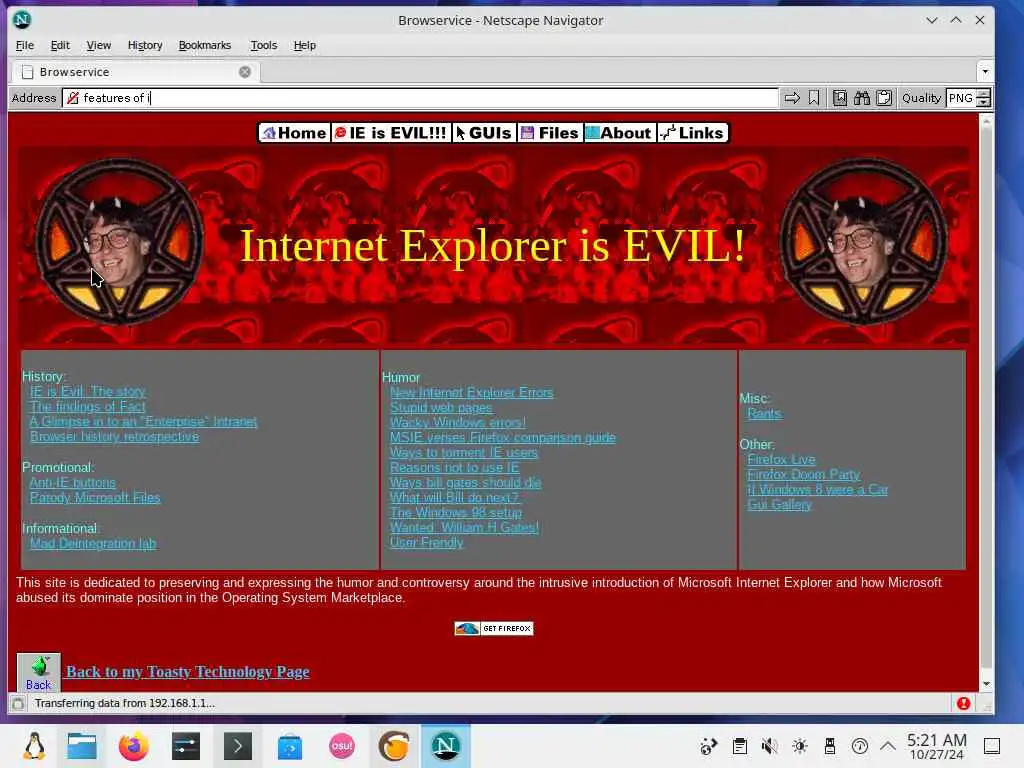Select the Browservice tab
Image resolution: width=1024 pixels, height=768 pixels.
pyautogui.click(x=136, y=72)
